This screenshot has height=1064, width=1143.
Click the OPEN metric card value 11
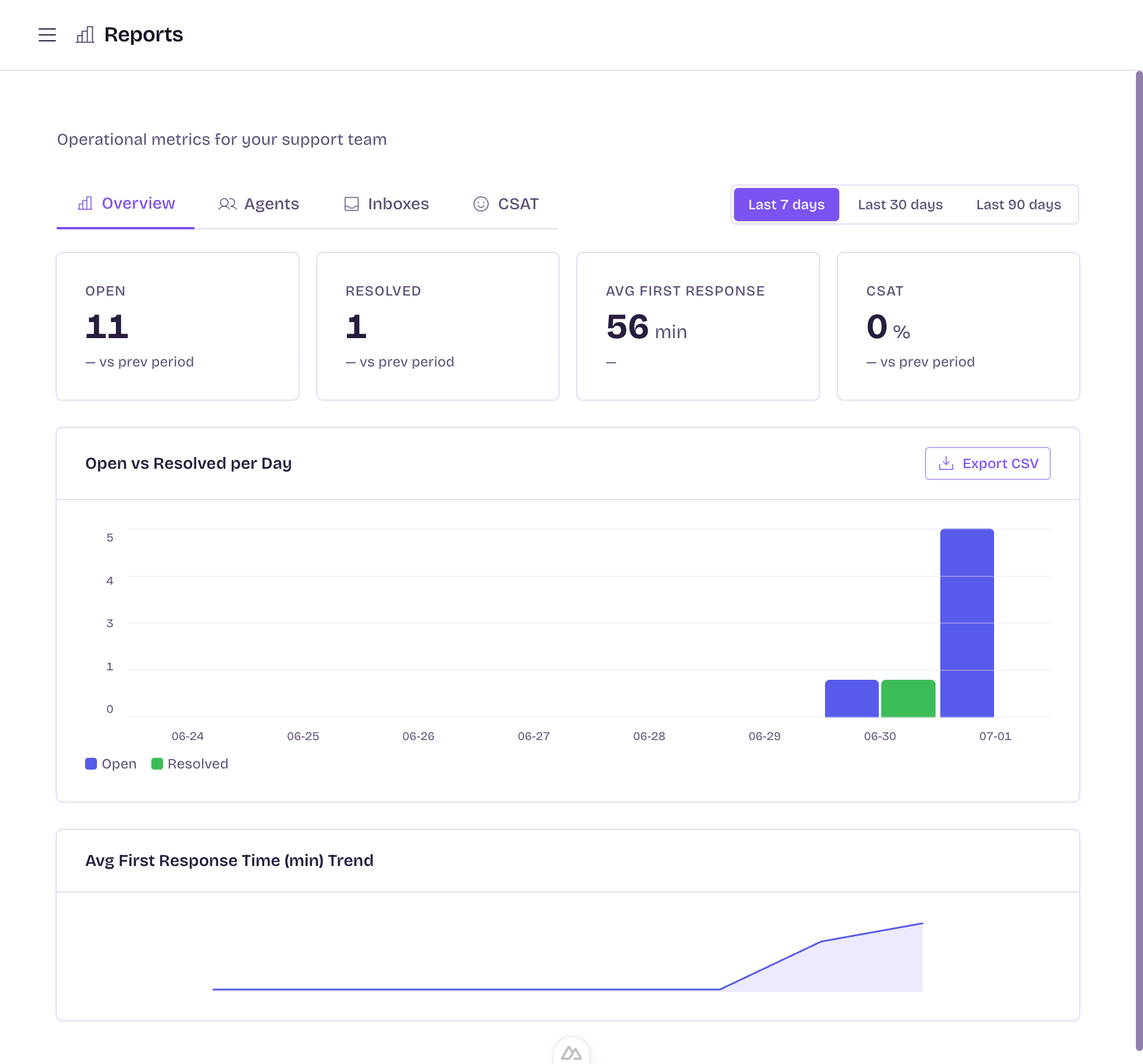(x=107, y=326)
